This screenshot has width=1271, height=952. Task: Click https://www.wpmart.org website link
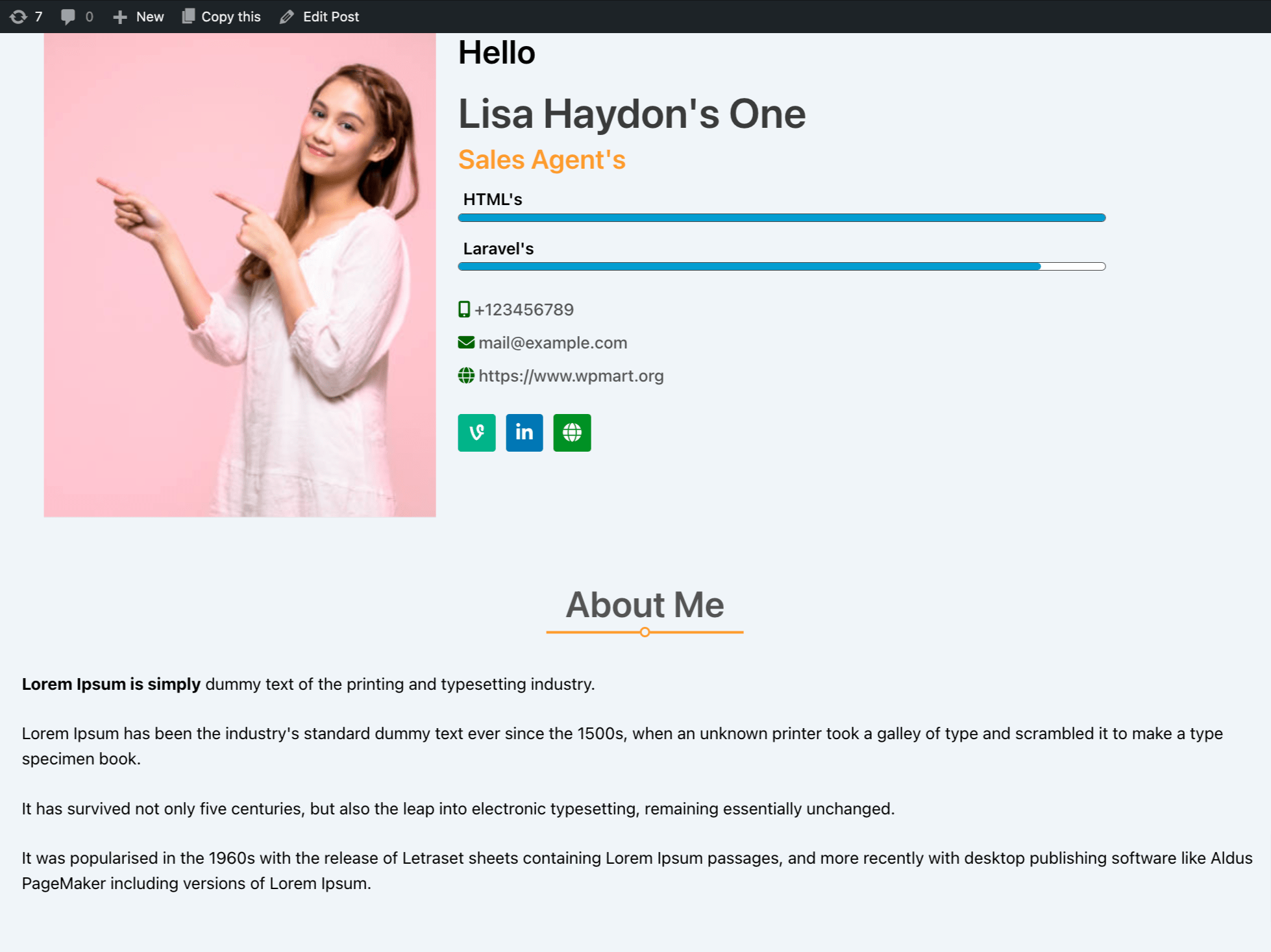[570, 375]
